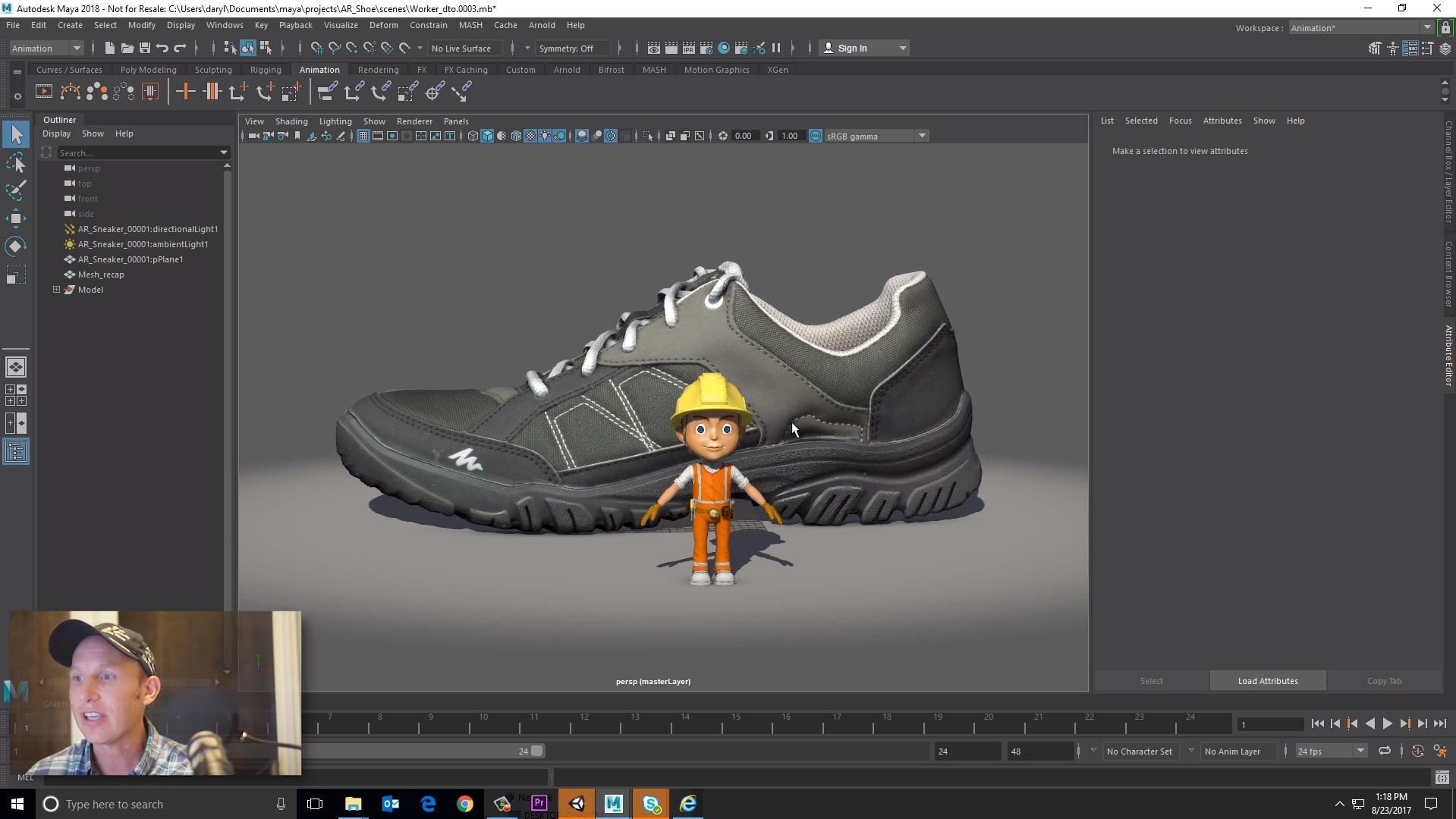Screen dimensions: 1456x819
Task: Open the No Character Set dropdown
Action: coord(1142,751)
